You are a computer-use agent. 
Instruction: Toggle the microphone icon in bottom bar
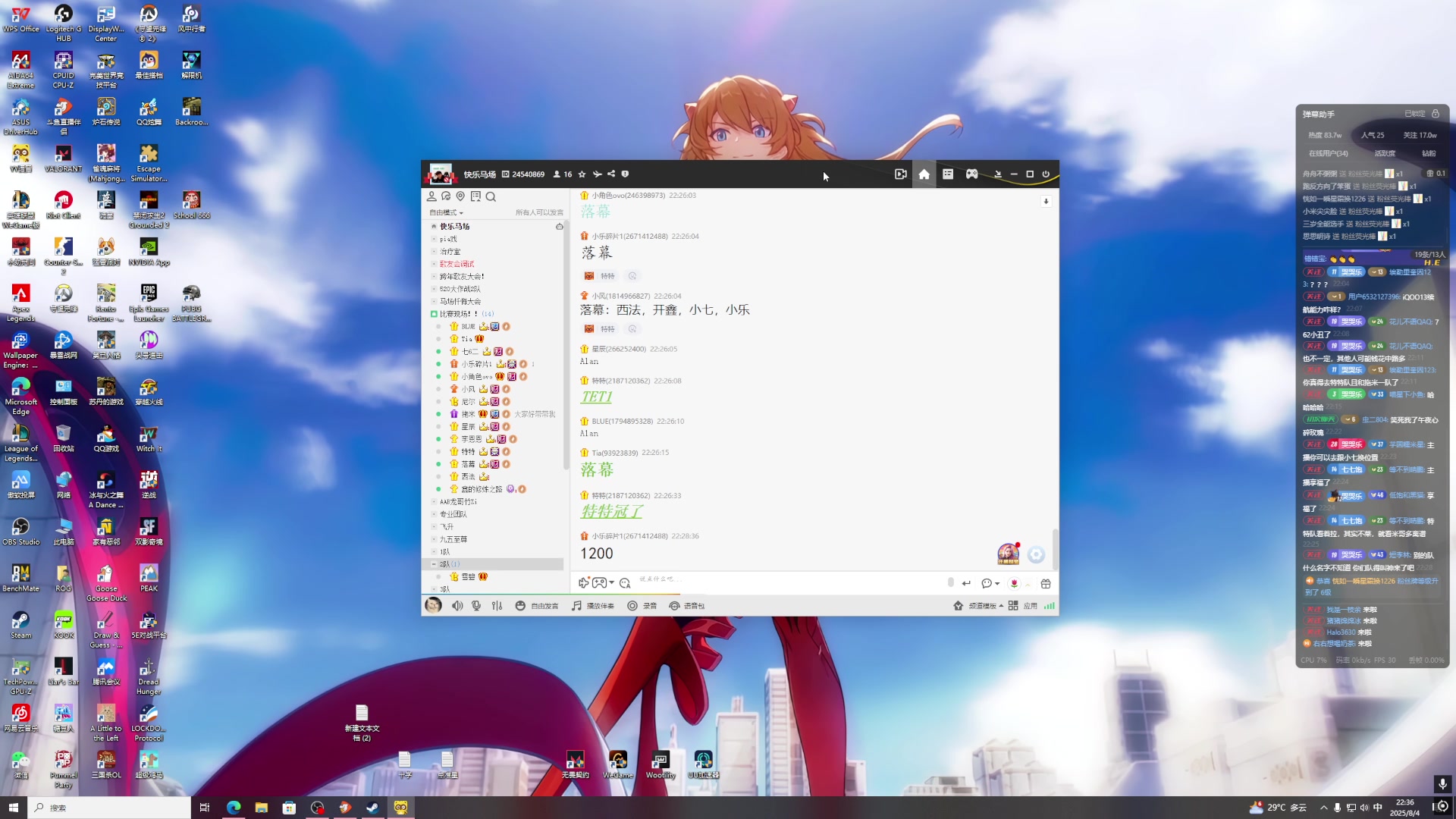(x=476, y=606)
